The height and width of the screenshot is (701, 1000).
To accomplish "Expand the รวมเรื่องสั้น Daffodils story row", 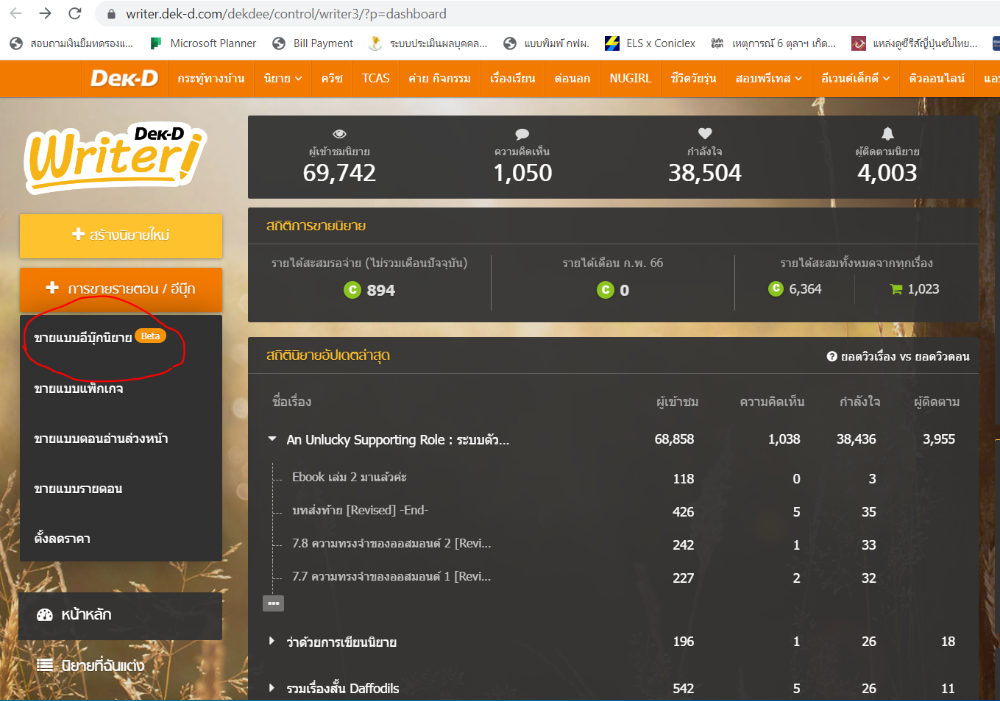I will click(272, 688).
